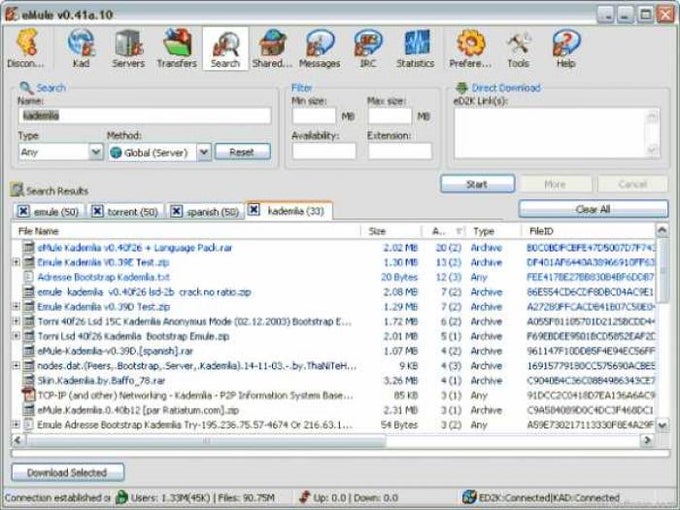Click the up/down transfer icon in status bar
680x510 pixels.
(x=304, y=497)
